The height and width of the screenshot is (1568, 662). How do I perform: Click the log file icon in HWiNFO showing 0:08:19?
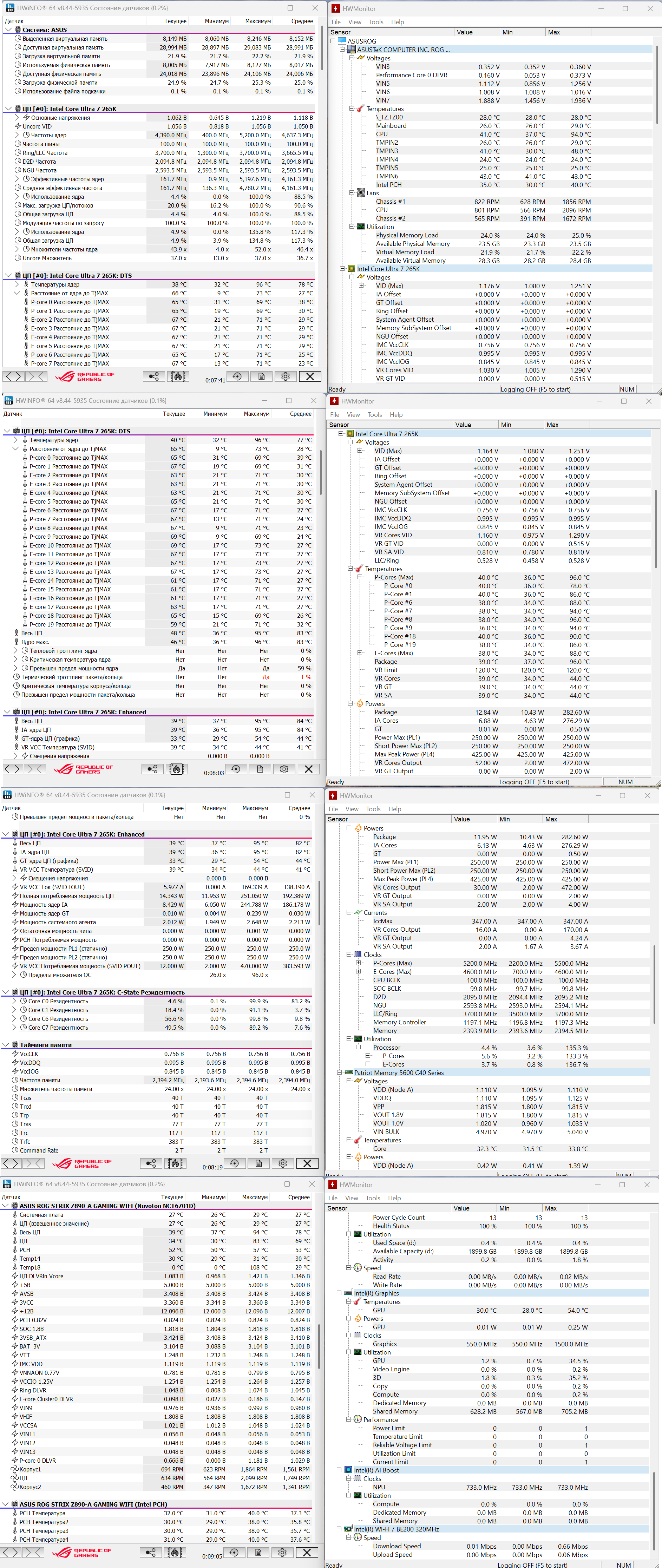258,1163
